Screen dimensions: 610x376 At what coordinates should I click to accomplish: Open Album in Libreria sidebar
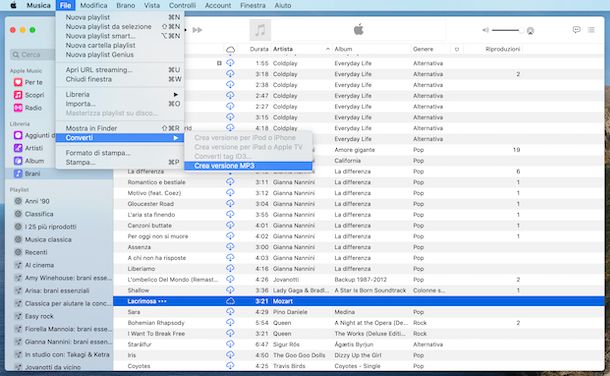pos(34,161)
